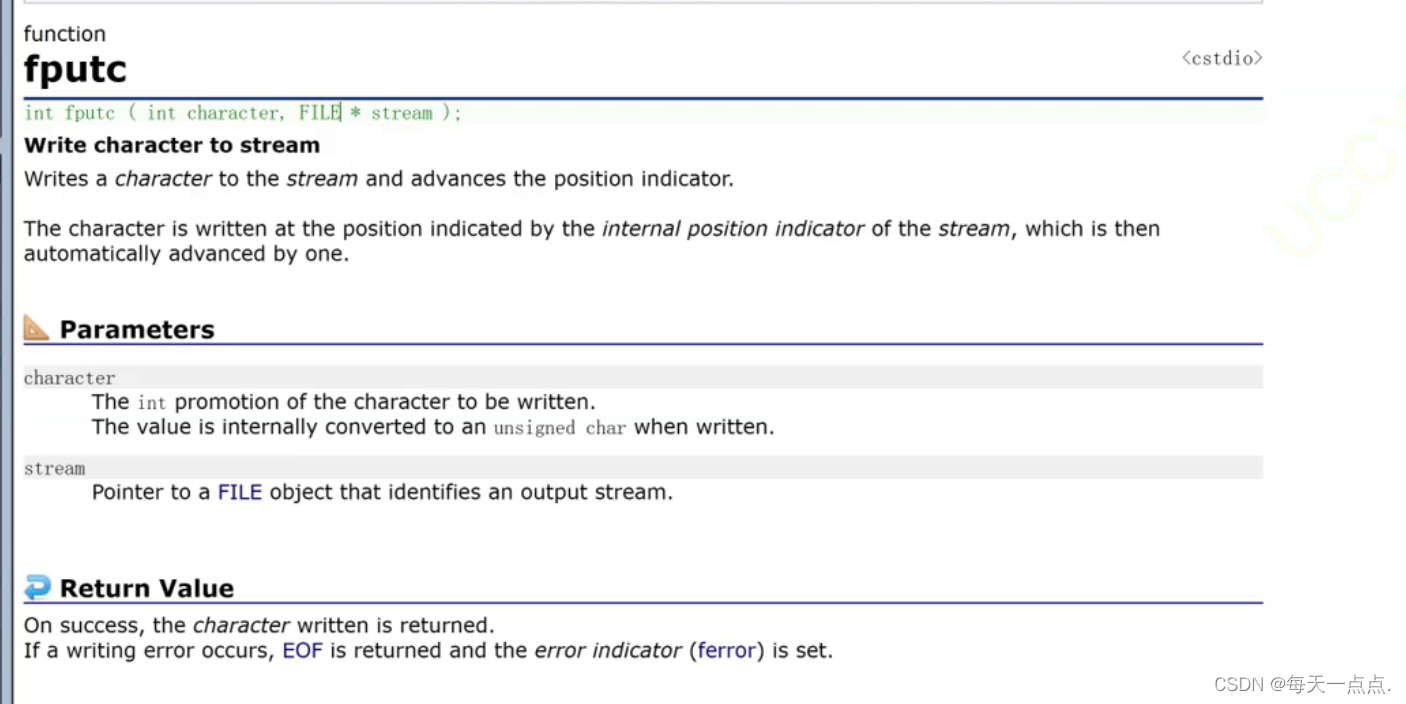This screenshot has width=1406, height=704.
Task: Select the 'character' parameter name row
Action: (x=643, y=377)
